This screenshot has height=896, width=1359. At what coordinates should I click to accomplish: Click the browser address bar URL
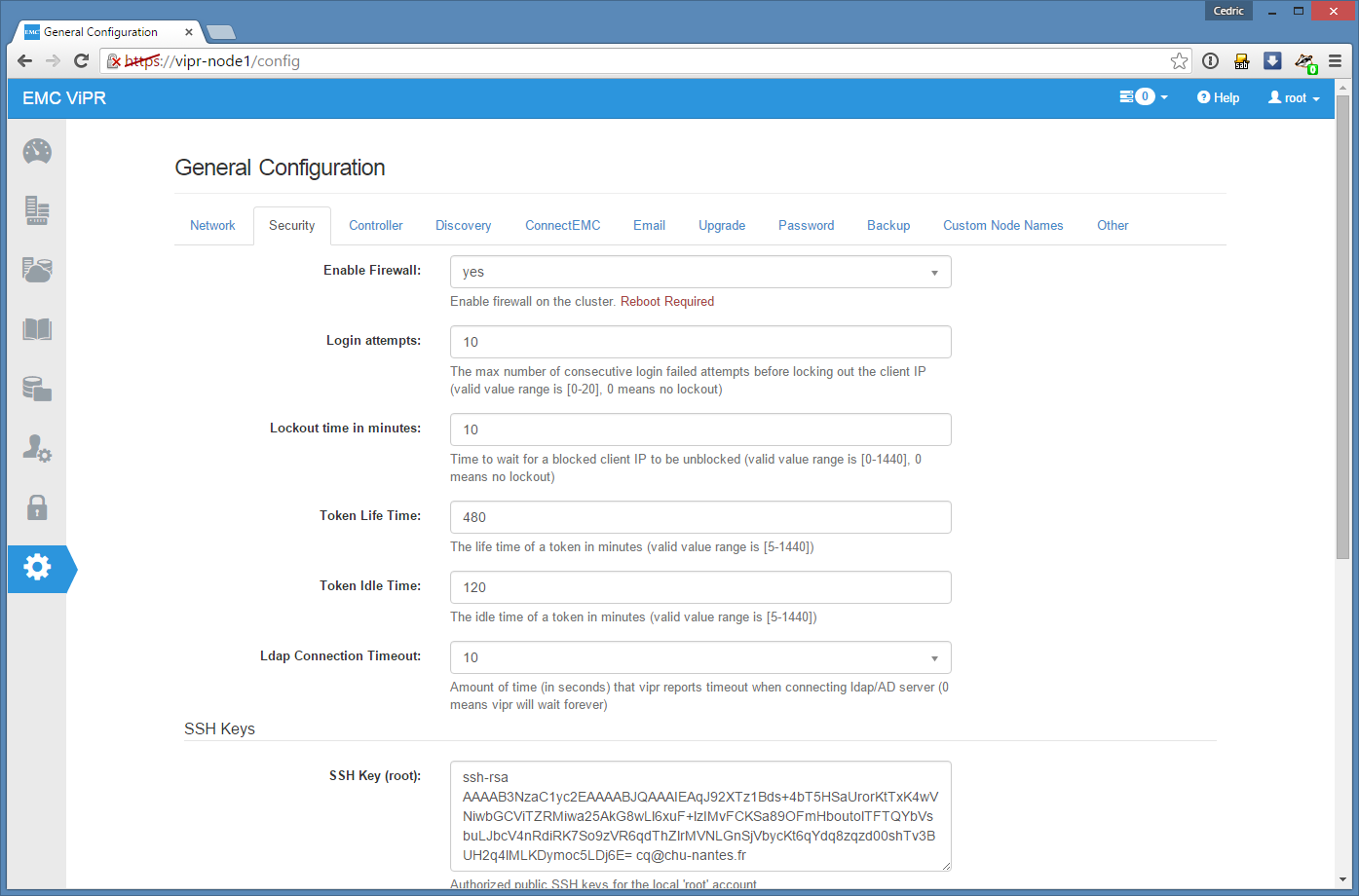point(212,60)
